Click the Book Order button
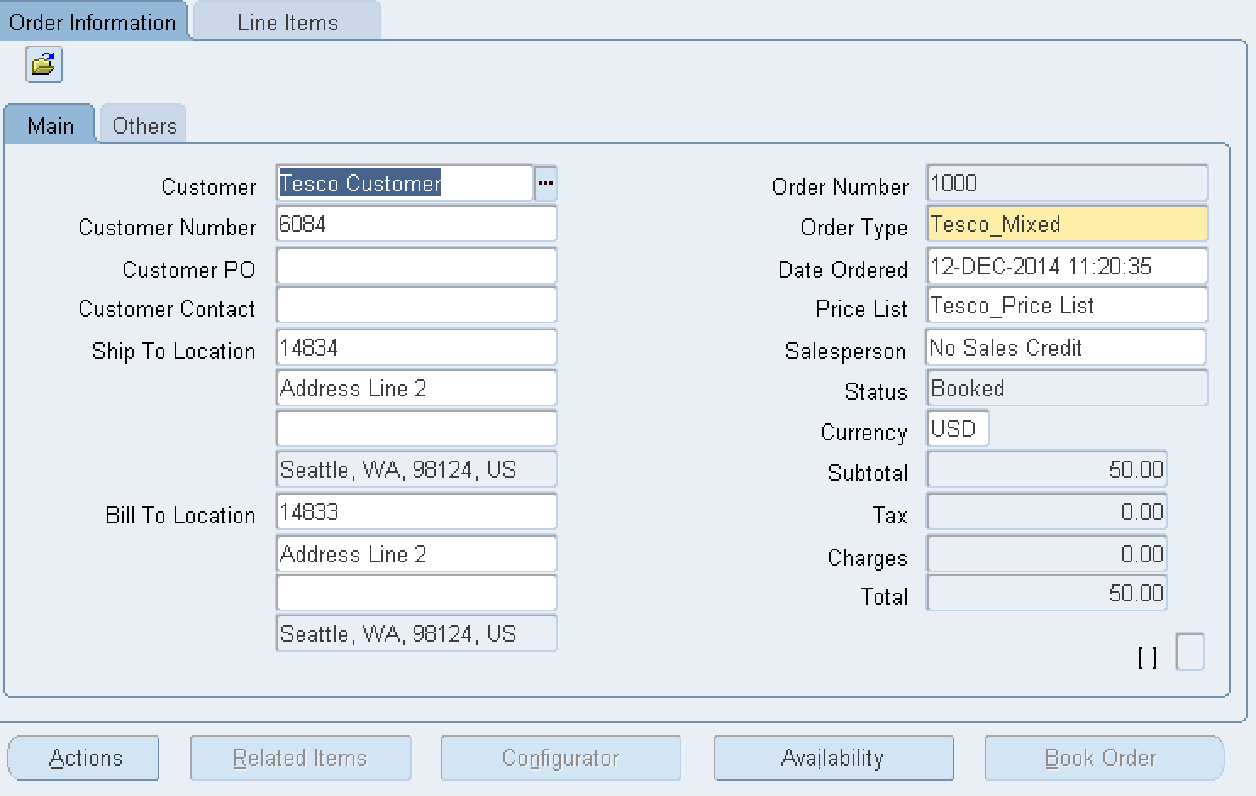The image size is (1256, 796). (1104, 758)
